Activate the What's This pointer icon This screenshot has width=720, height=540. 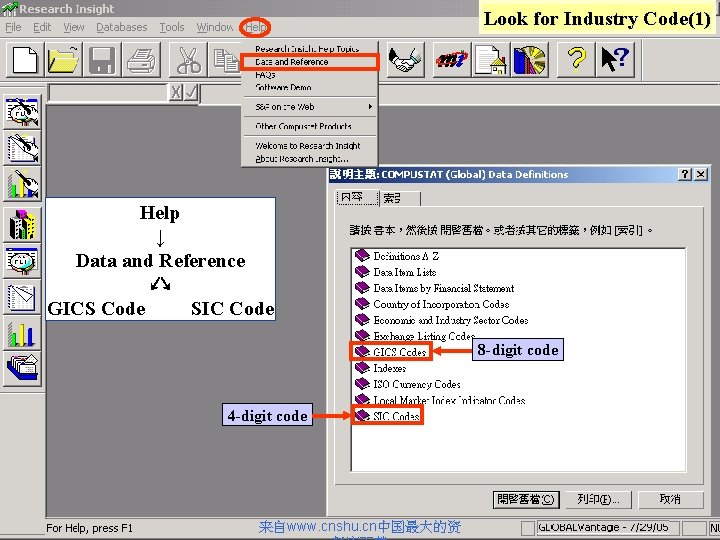(x=615, y=60)
